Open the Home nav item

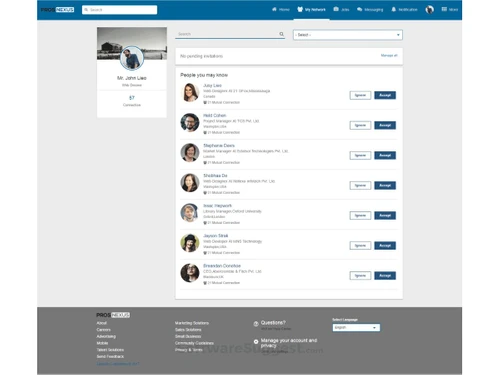[x=281, y=9]
